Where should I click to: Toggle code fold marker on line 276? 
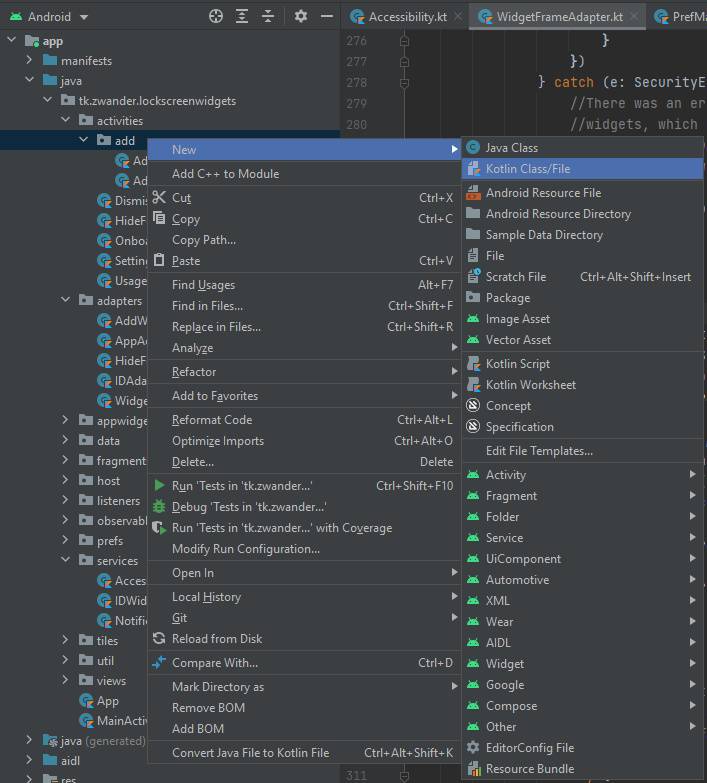click(x=404, y=40)
